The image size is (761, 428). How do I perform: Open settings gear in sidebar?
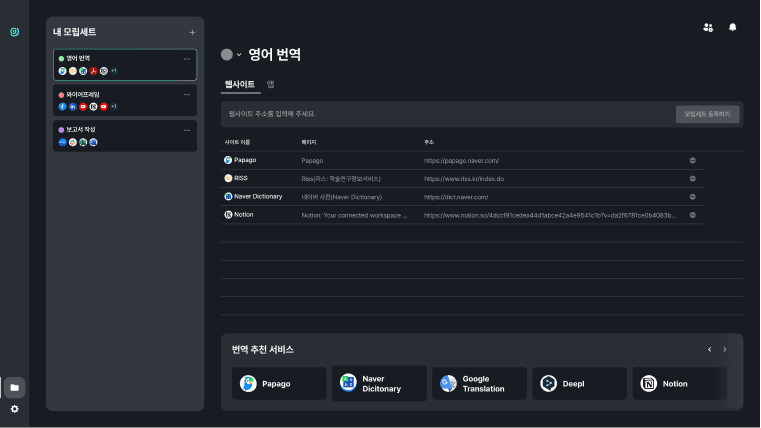pos(15,409)
